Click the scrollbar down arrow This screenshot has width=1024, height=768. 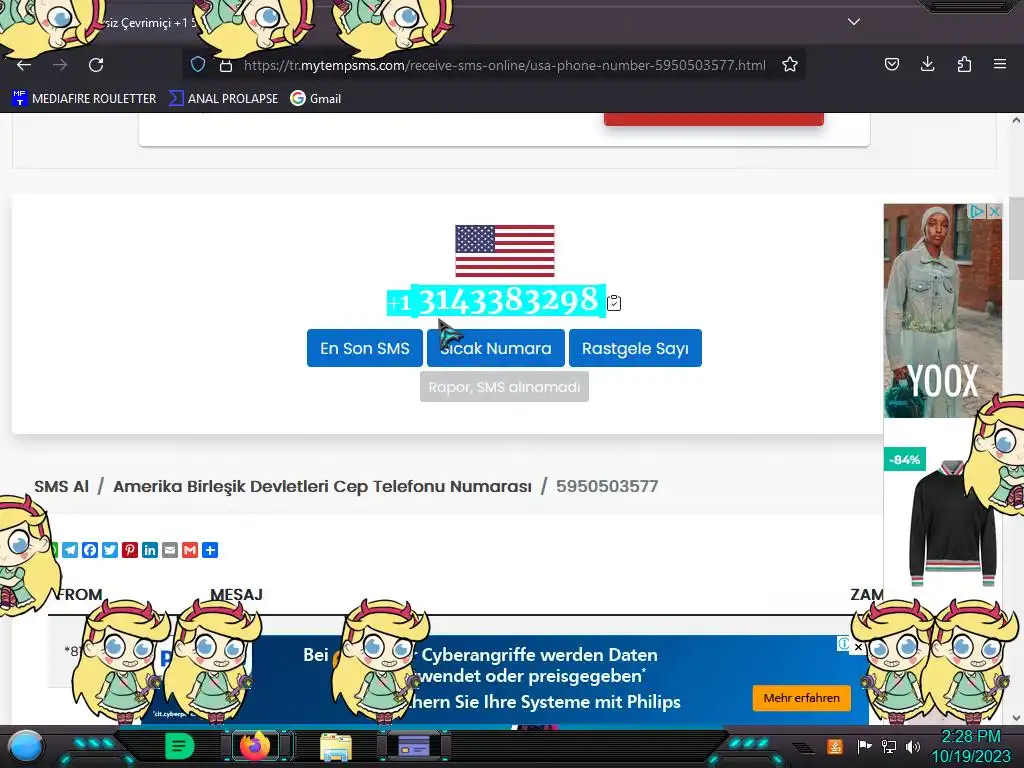1016,718
